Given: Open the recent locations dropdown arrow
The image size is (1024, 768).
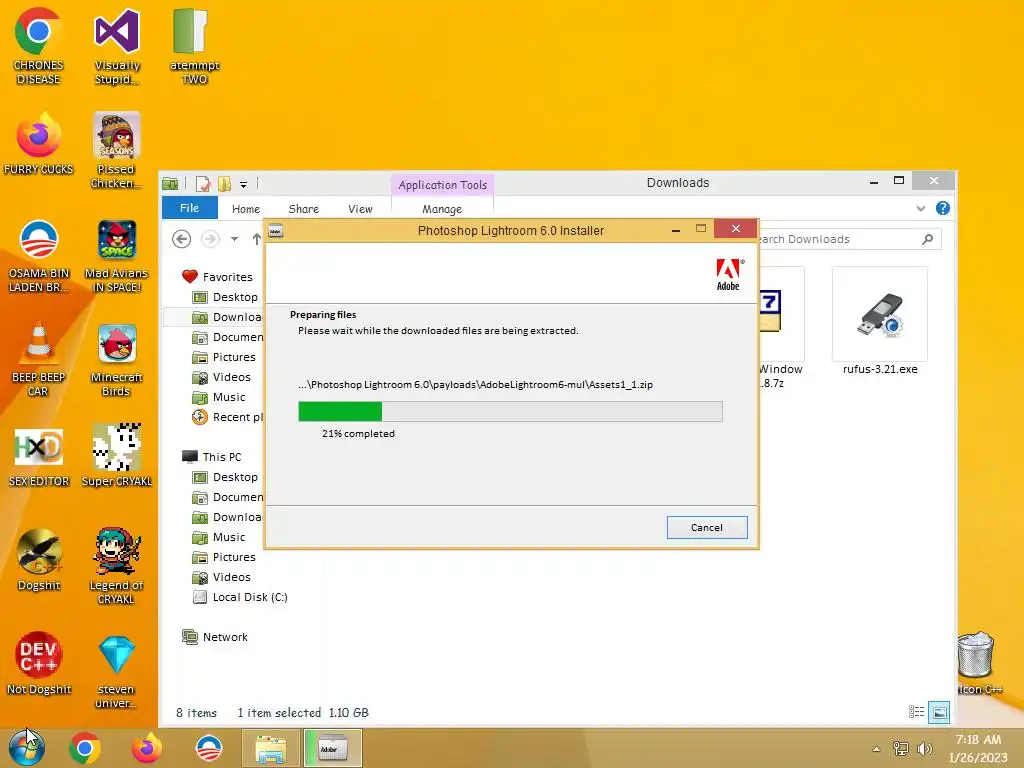Looking at the screenshot, I should 234,239.
